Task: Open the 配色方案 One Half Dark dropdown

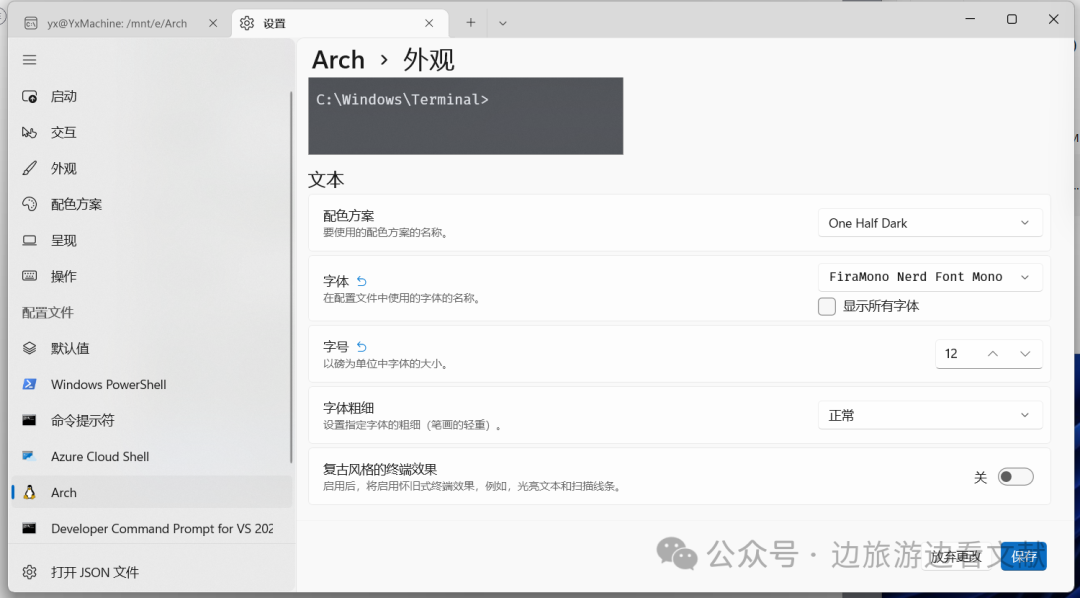Action: [x=930, y=223]
